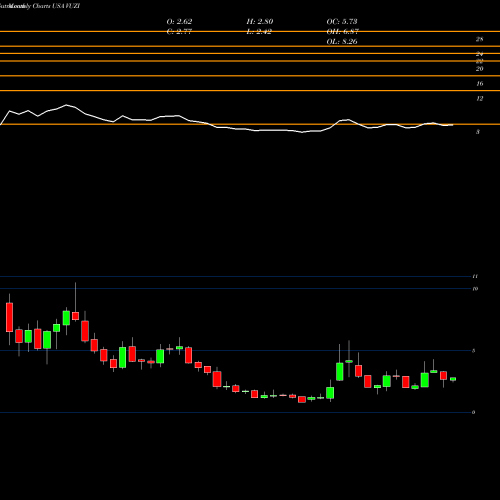
Task: Click the 'OL: 8.26' value
Action: (342, 42)
